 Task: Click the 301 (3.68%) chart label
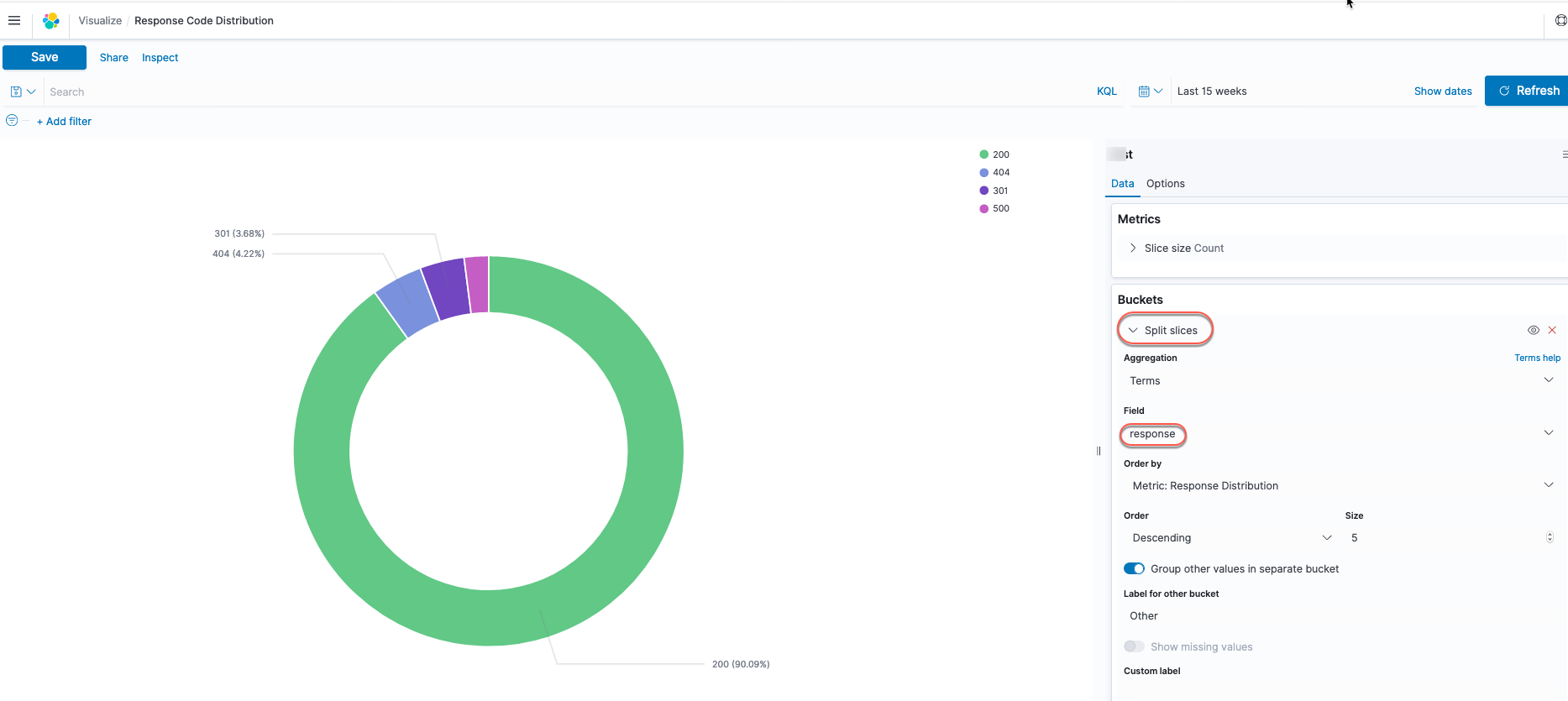click(x=239, y=233)
